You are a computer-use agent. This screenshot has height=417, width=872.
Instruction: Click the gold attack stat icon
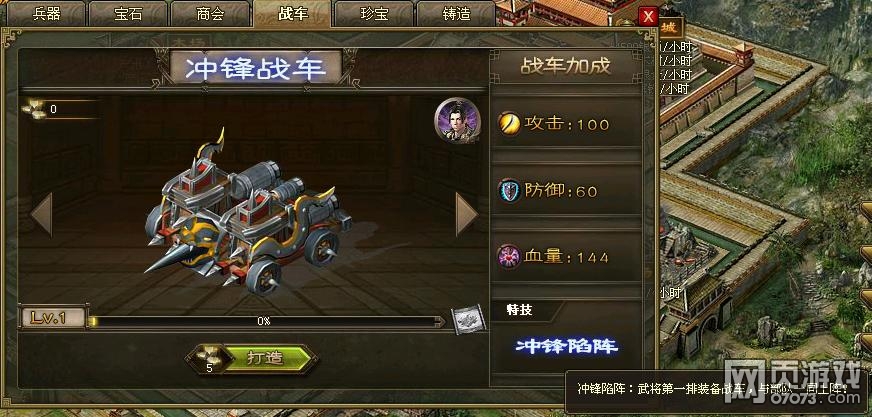coord(509,123)
